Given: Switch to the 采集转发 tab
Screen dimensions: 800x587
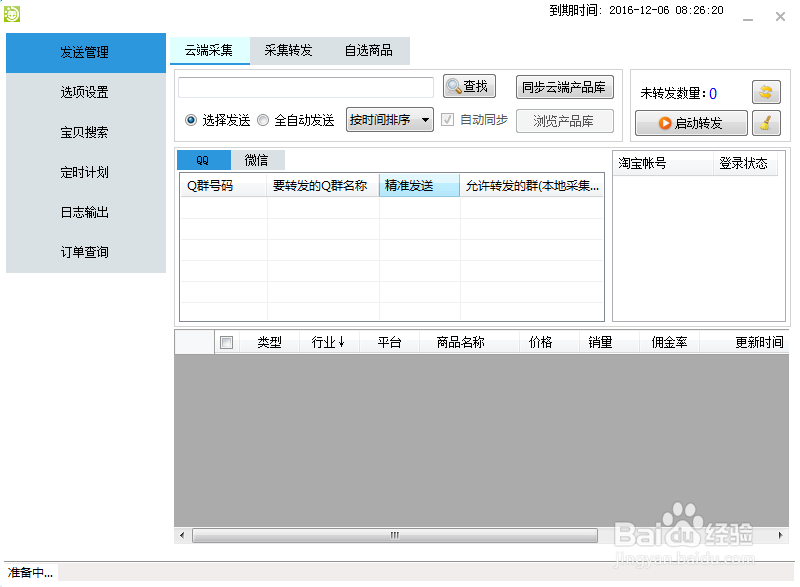Looking at the screenshot, I should (x=288, y=51).
